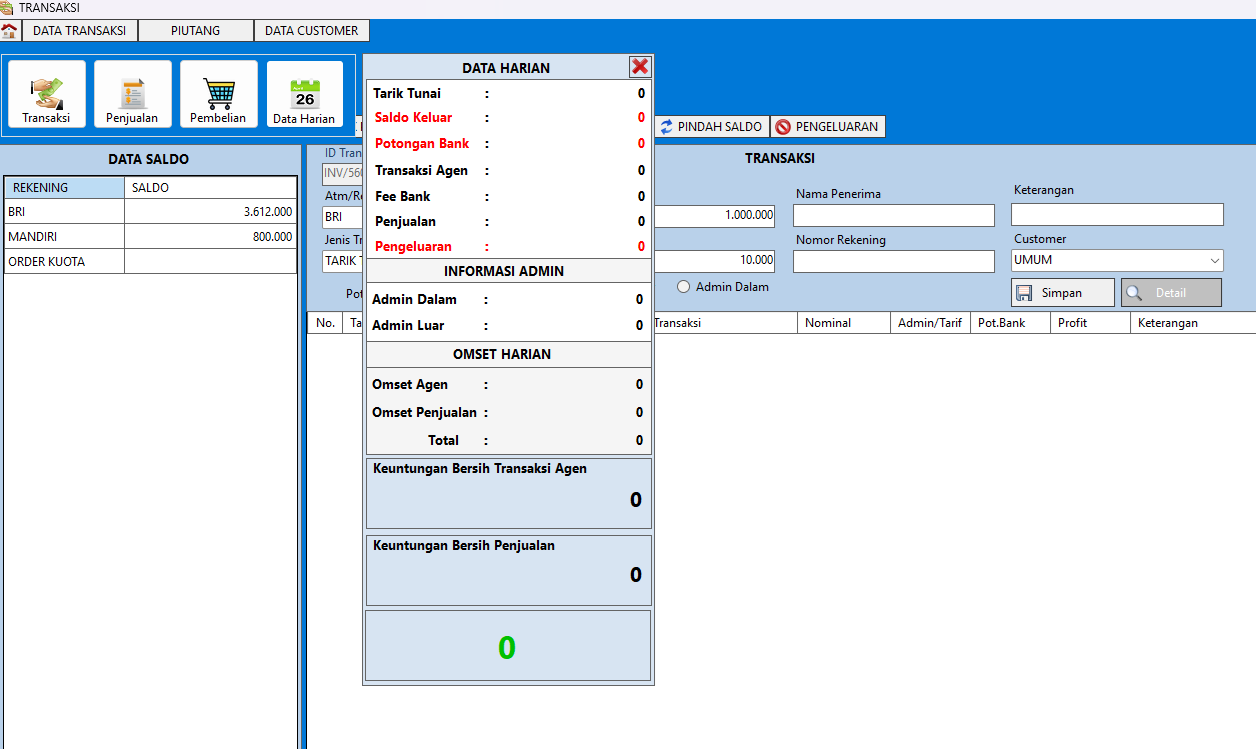Switch to the Piutang tab
The image size is (1256, 749).
(x=195, y=31)
